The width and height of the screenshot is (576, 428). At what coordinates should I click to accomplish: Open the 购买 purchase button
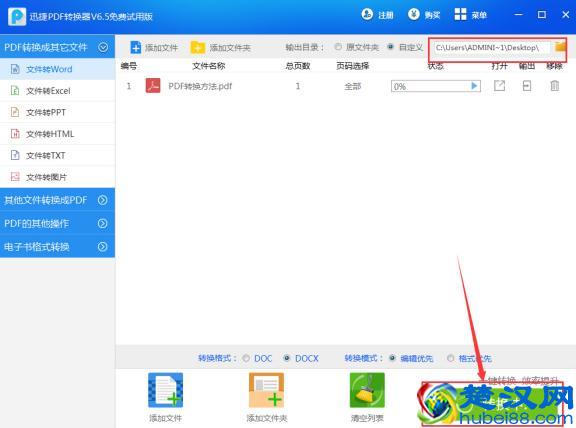(424, 15)
